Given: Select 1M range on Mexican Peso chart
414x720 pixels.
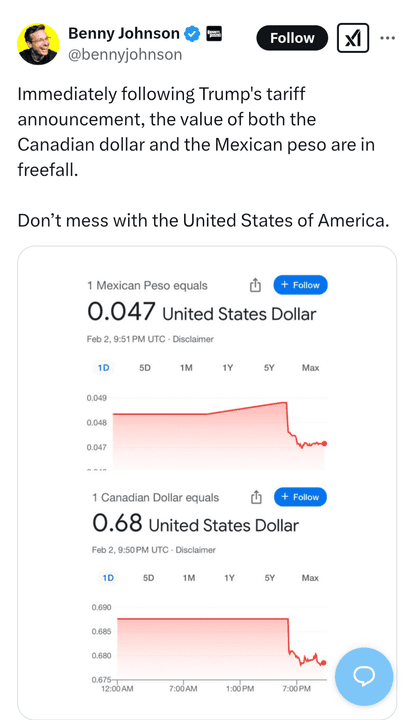Looking at the screenshot, I should [x=186, y=368].
